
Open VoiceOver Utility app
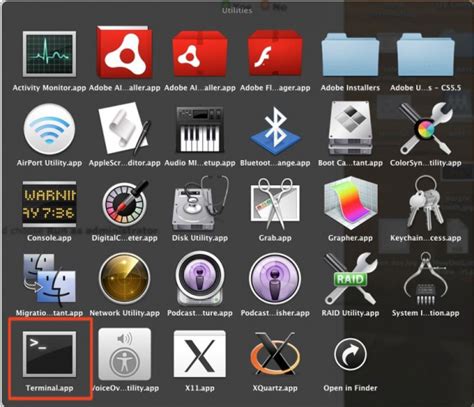tap(125, 354)
